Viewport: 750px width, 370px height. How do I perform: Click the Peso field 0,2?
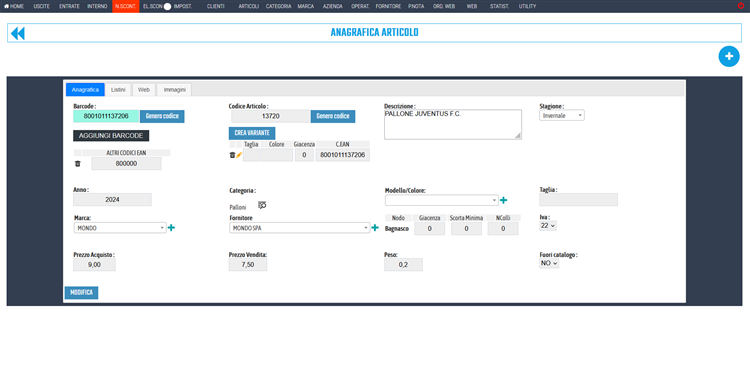coord(403,265)
